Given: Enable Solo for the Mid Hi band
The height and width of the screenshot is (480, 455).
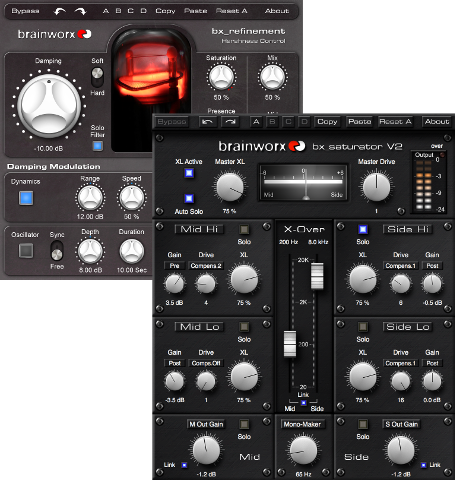Looking at the screenshot, I should (244, 229).
